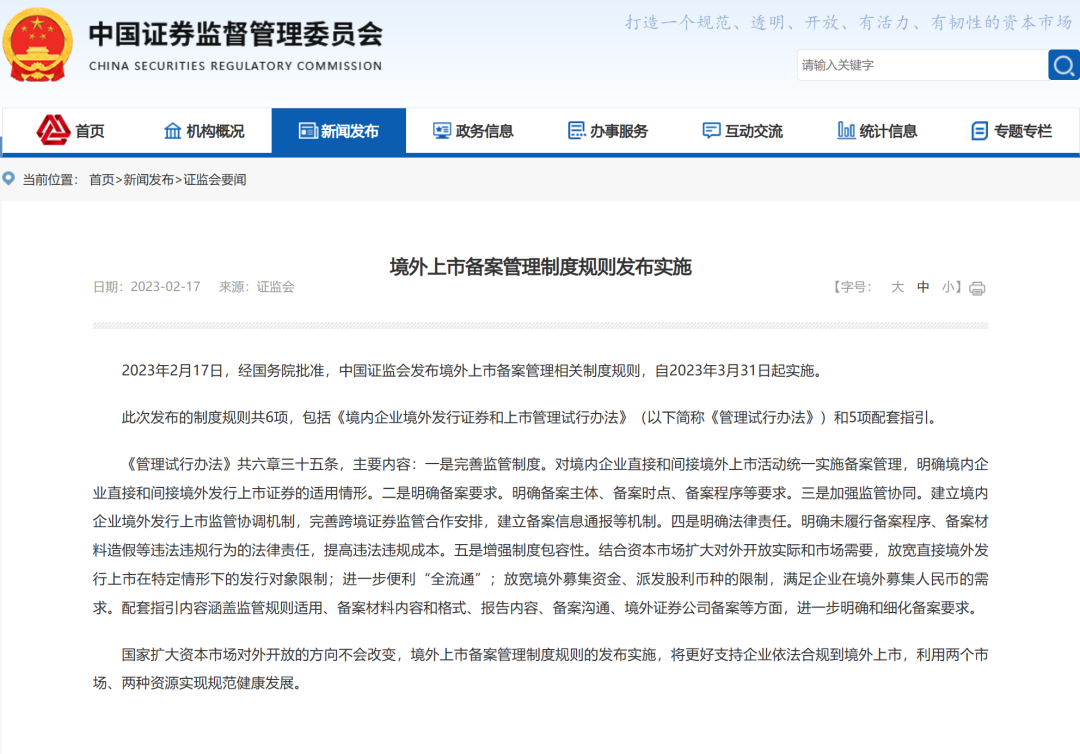Click the document icon beside 专题专栏
The width and height of the screenshot is (1080, 754).
point(979,131)
